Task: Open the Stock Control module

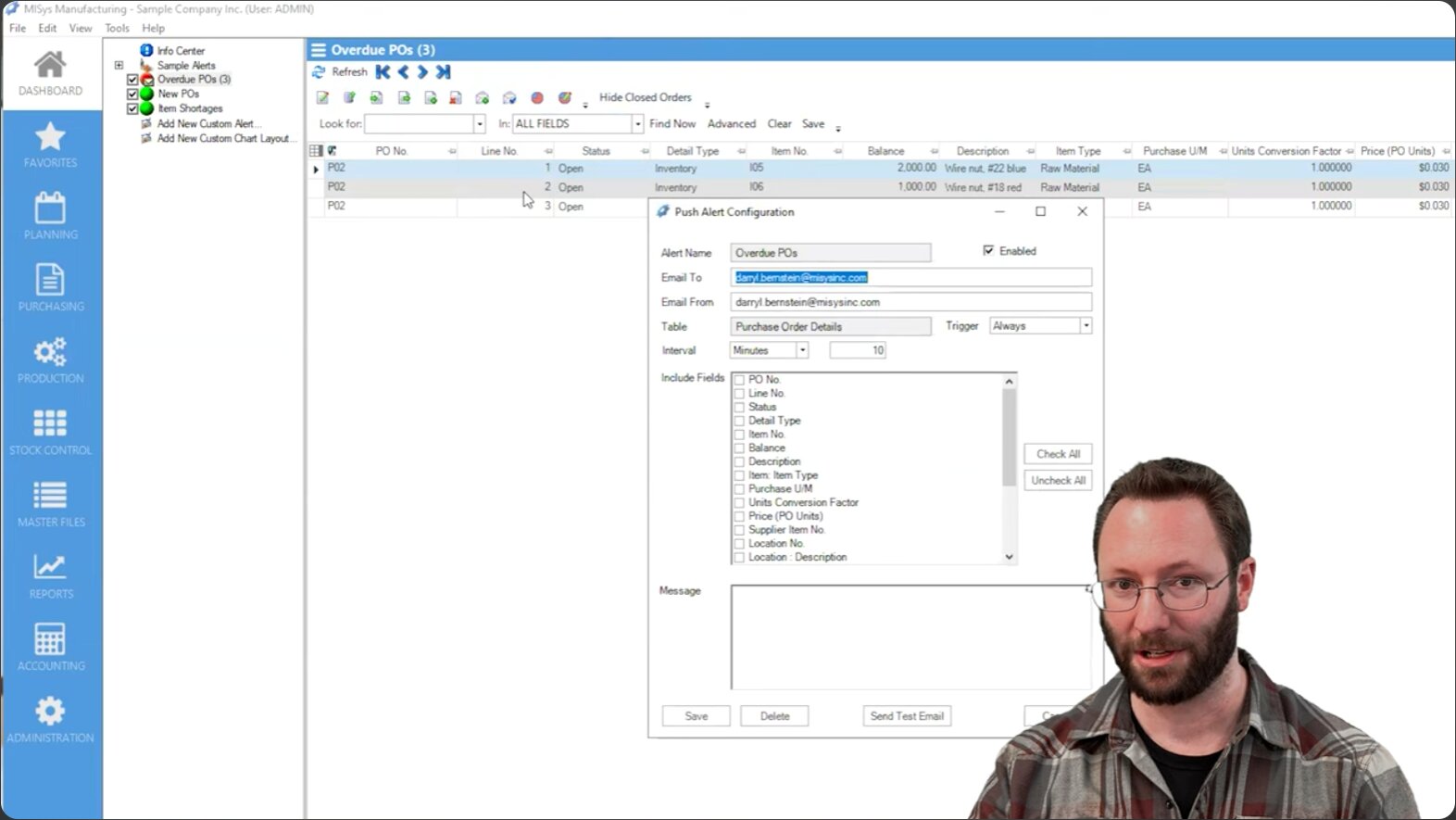Action: [x=50, y=432]
